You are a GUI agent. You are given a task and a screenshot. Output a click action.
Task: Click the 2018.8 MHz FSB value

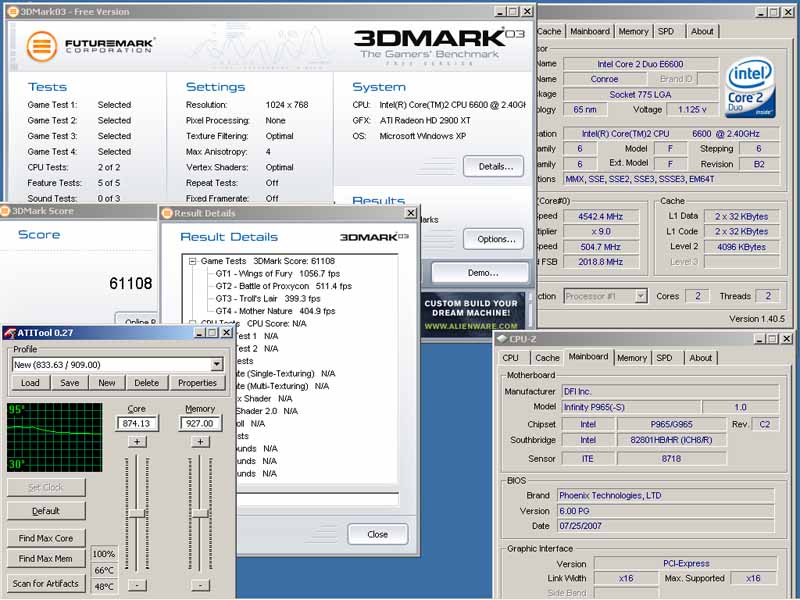pyautogui.click(x=600, y=262)
